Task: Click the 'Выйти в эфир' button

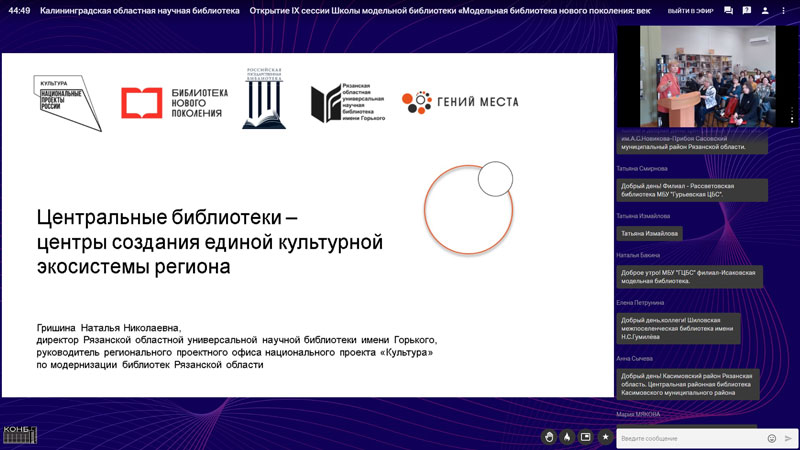Action: click(691, 10)
